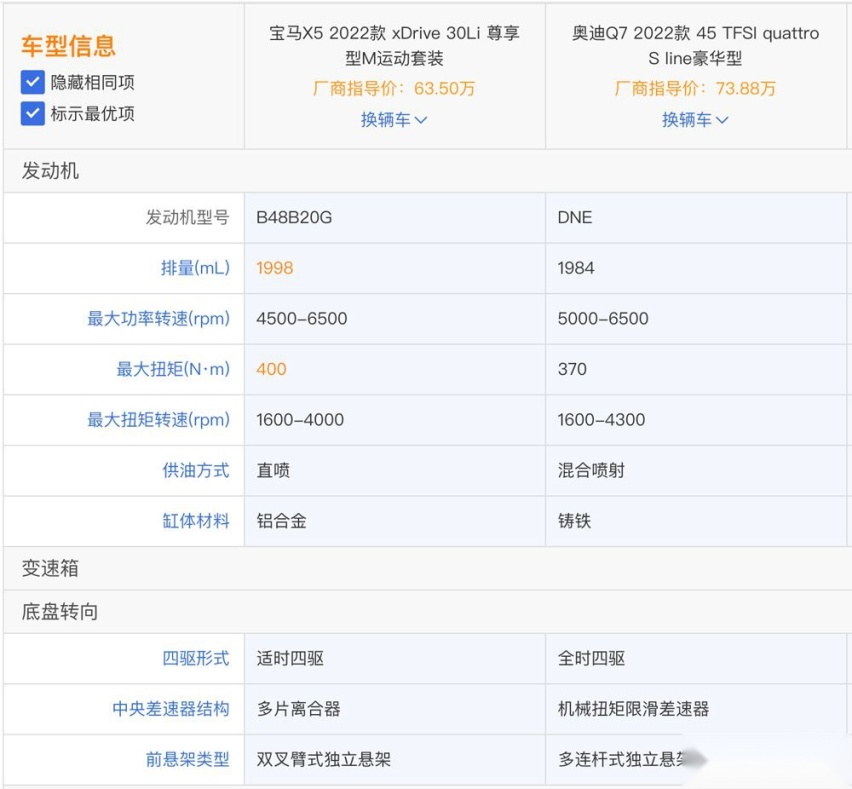Screen dimensions: 852x789
Task: Select the 370 torque value
Action: (x=572, y=369)
